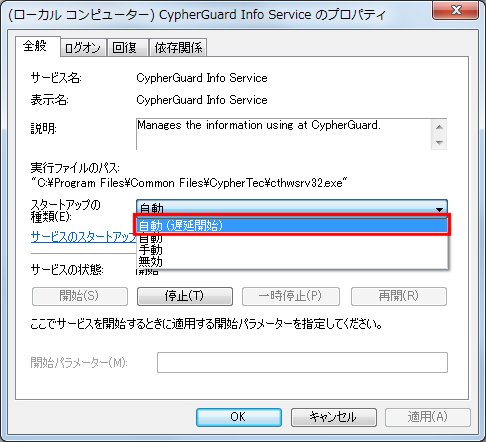Select the 全般 tab
486x442 pixels.
point(35,46)
